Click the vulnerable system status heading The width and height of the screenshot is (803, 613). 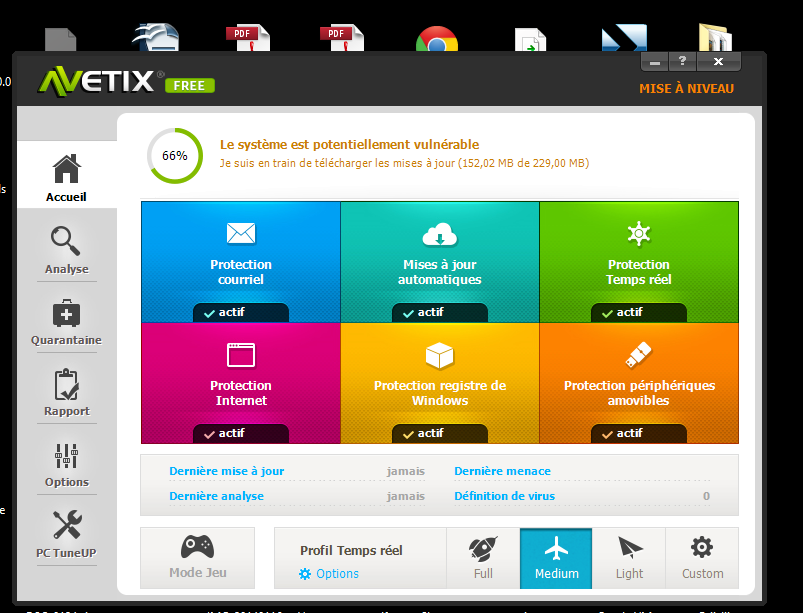coord(349,144)
